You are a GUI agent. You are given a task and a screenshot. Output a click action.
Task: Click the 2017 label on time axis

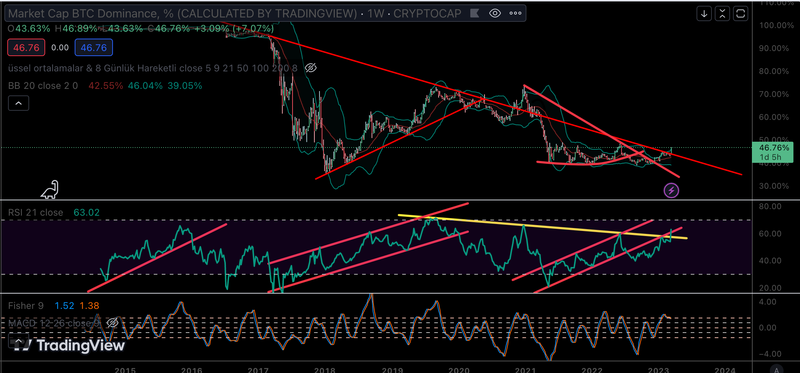(259, 369)
